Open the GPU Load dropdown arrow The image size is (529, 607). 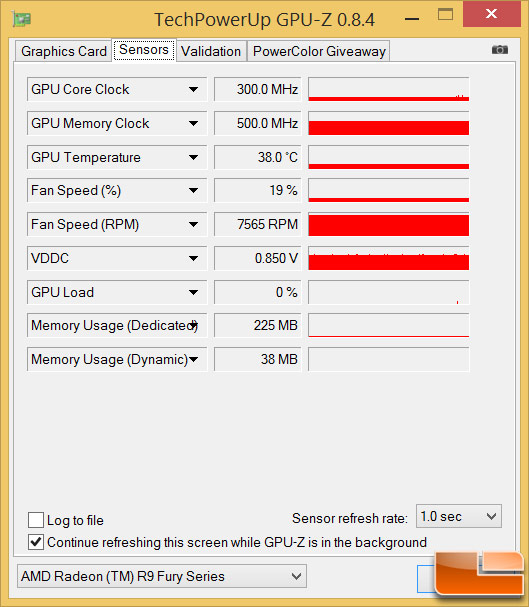coord(193,292)
